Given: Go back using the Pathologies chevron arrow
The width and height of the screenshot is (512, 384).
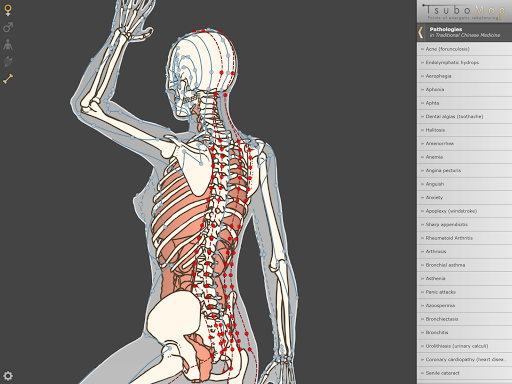Looking at the screenshot, I should (x=421, y=32).
